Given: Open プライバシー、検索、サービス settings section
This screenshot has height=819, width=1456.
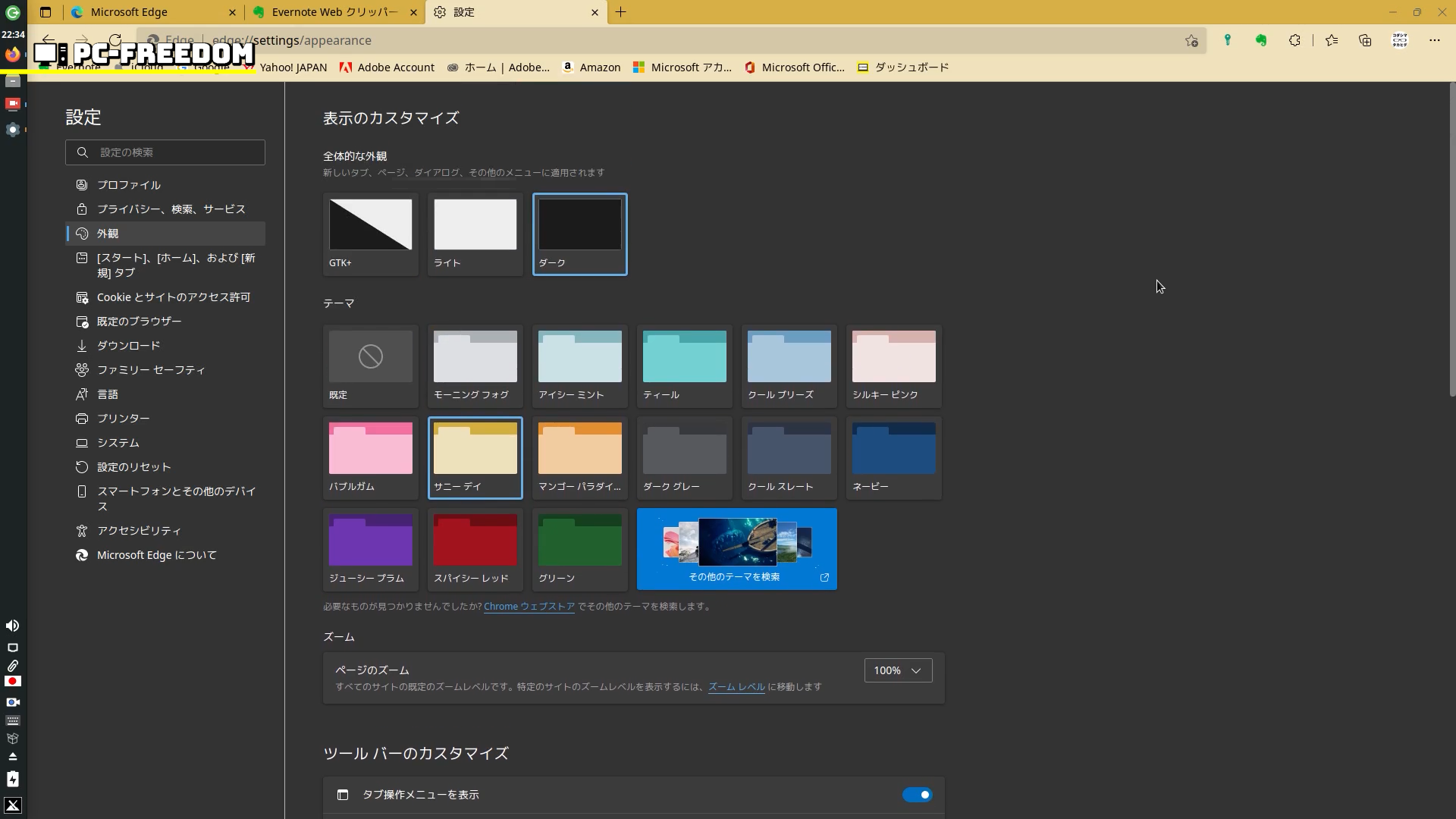Looking at the screenshot, I should tap(171, 209).
